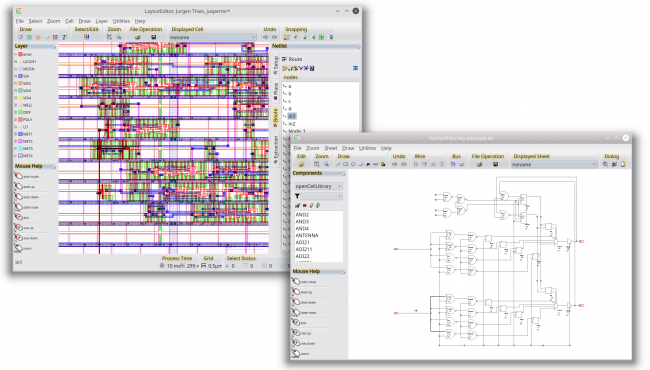The image size is (650, 370).
Task: Select the rectangle draw tool in schematic toolbar
Action: (345, 164)
